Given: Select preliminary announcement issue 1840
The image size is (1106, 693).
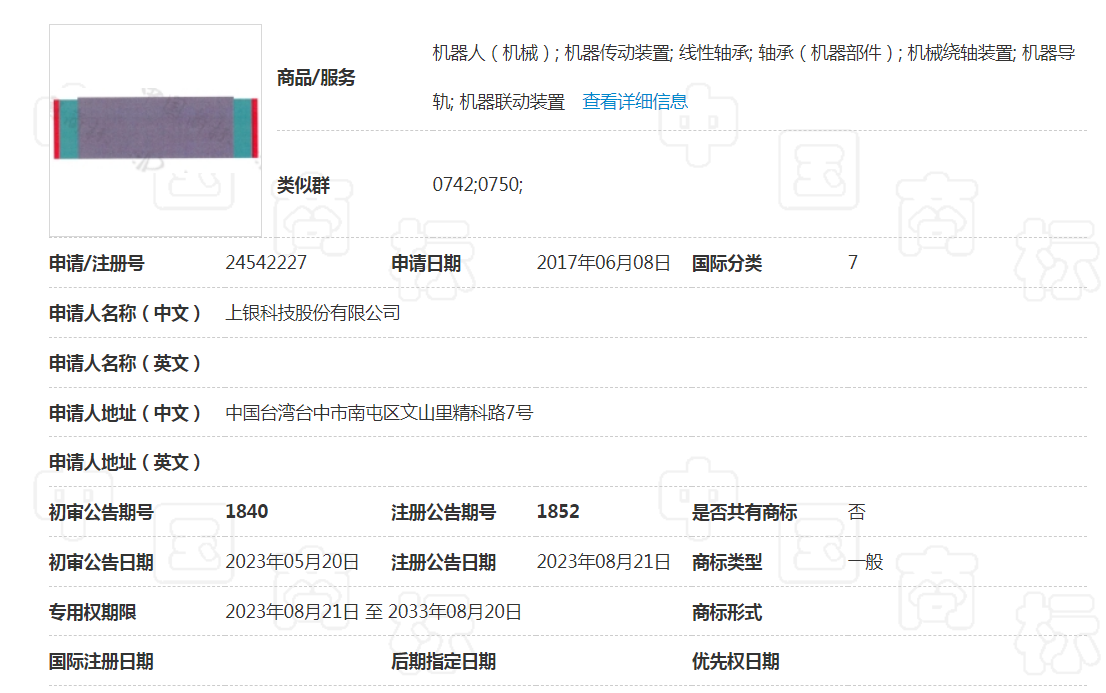Looking at the screenshot, I should pos(247,512).
